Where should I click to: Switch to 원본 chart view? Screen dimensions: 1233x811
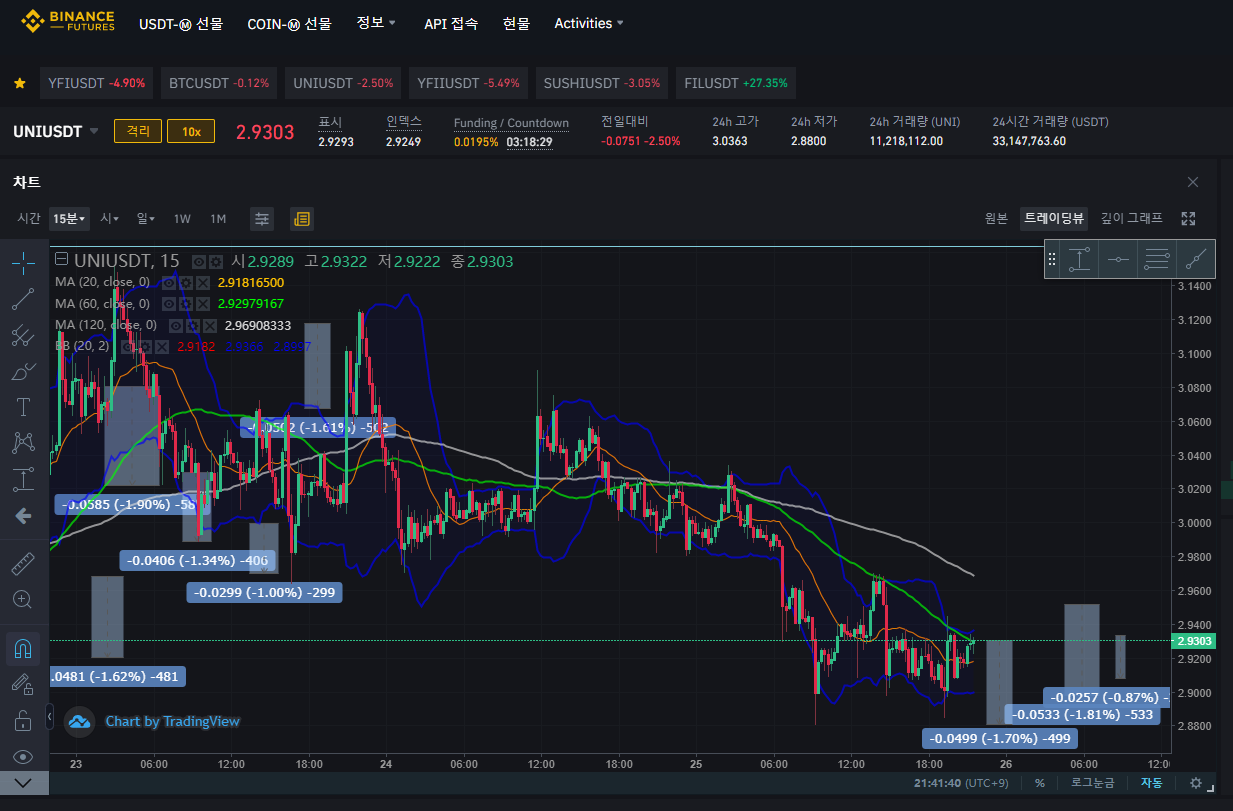click(x=996, y=218)
